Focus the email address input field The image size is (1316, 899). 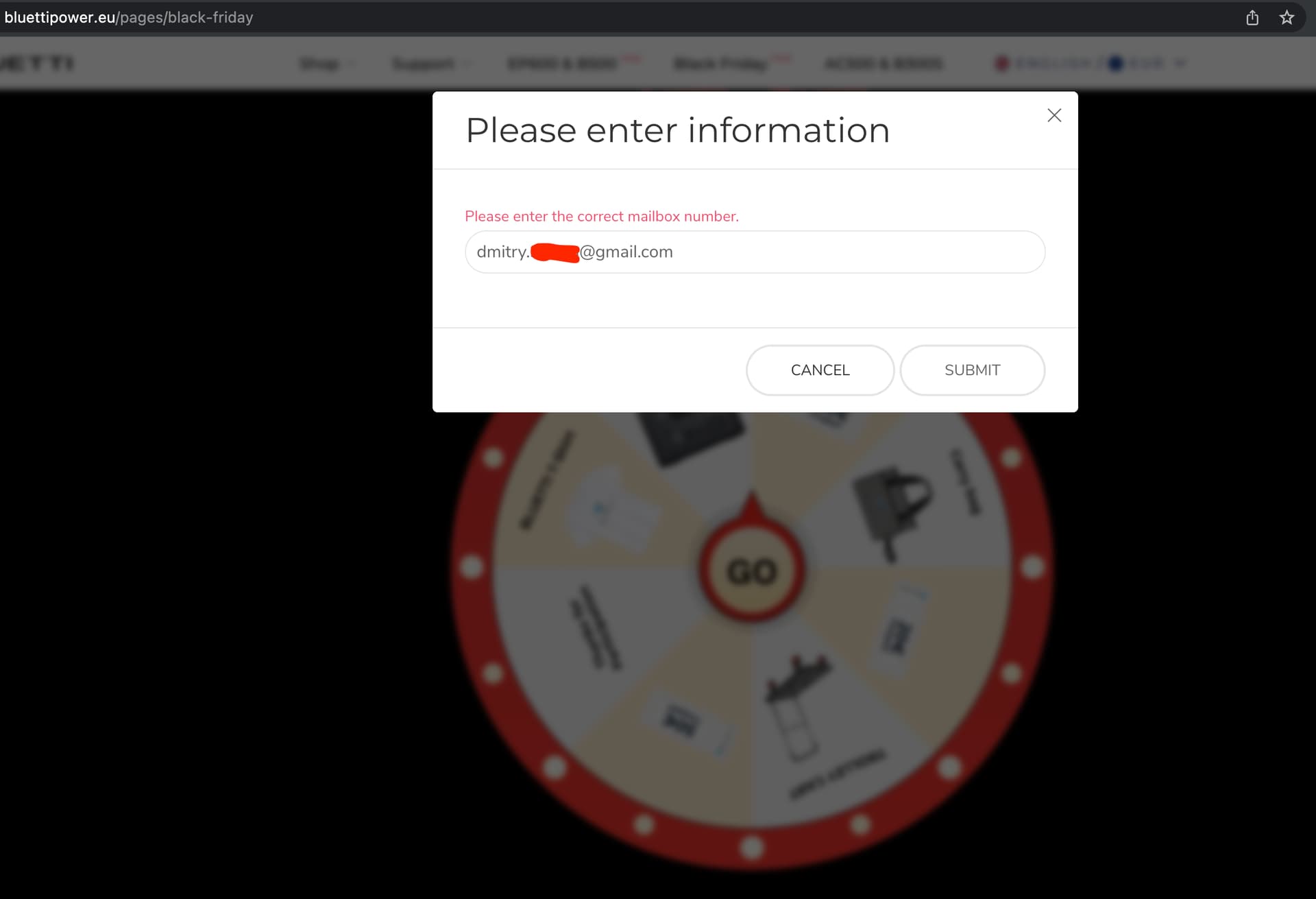755,252
